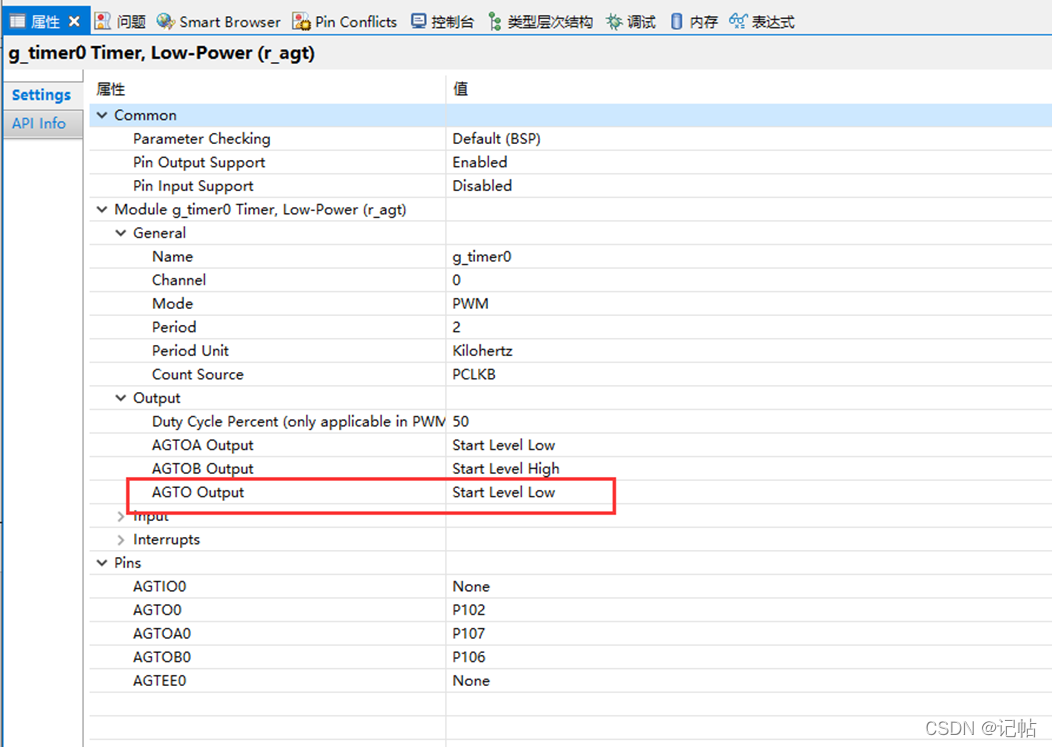The width and height of the screenshot is (1052, 747).
Task: Select the AGTIO0 pin row label
Action: coord(160,586)
